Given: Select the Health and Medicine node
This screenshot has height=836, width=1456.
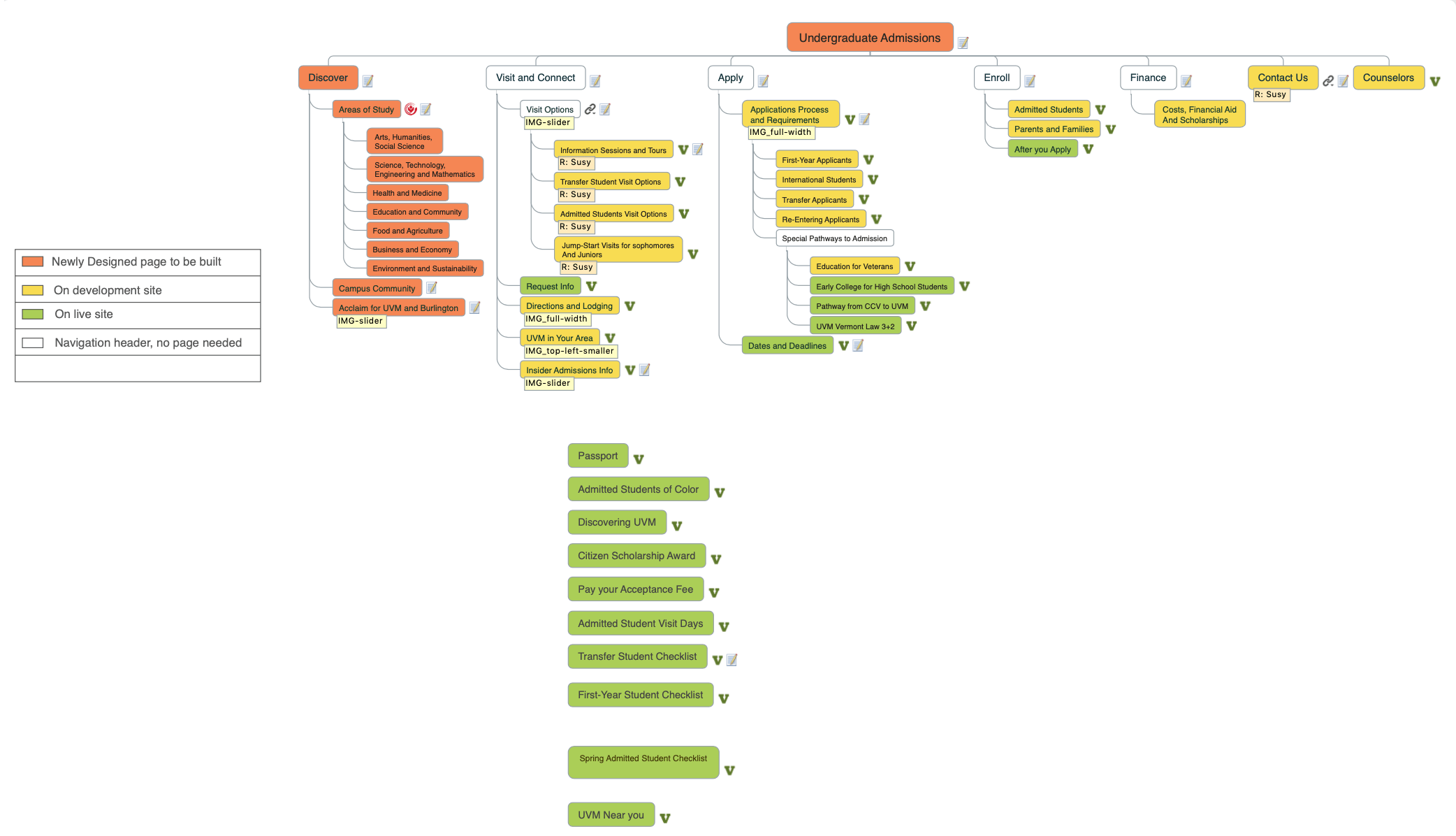Looking at the screenshot, I should [x=407, y=193].
